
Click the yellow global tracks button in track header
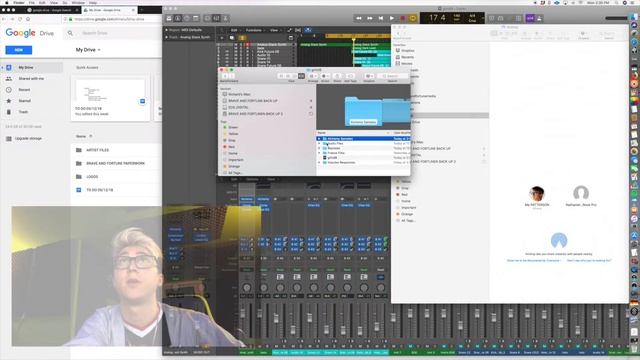242,38
